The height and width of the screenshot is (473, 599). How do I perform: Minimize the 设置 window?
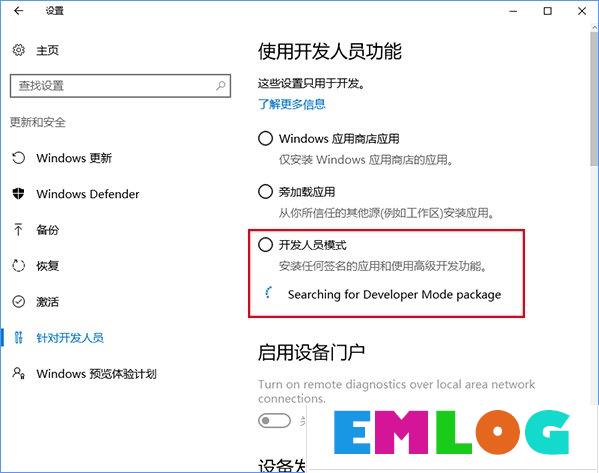[x=513, y=11]
